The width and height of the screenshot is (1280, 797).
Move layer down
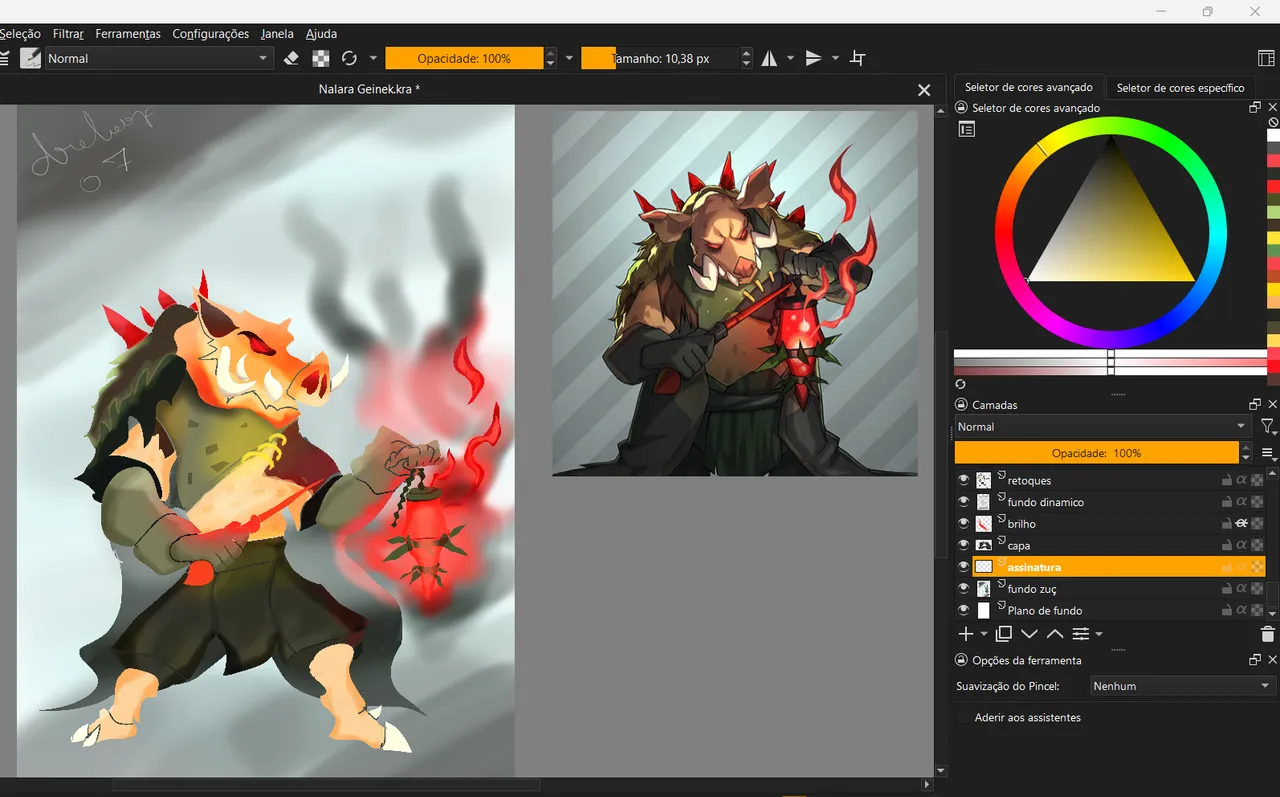coord(1029,634)
